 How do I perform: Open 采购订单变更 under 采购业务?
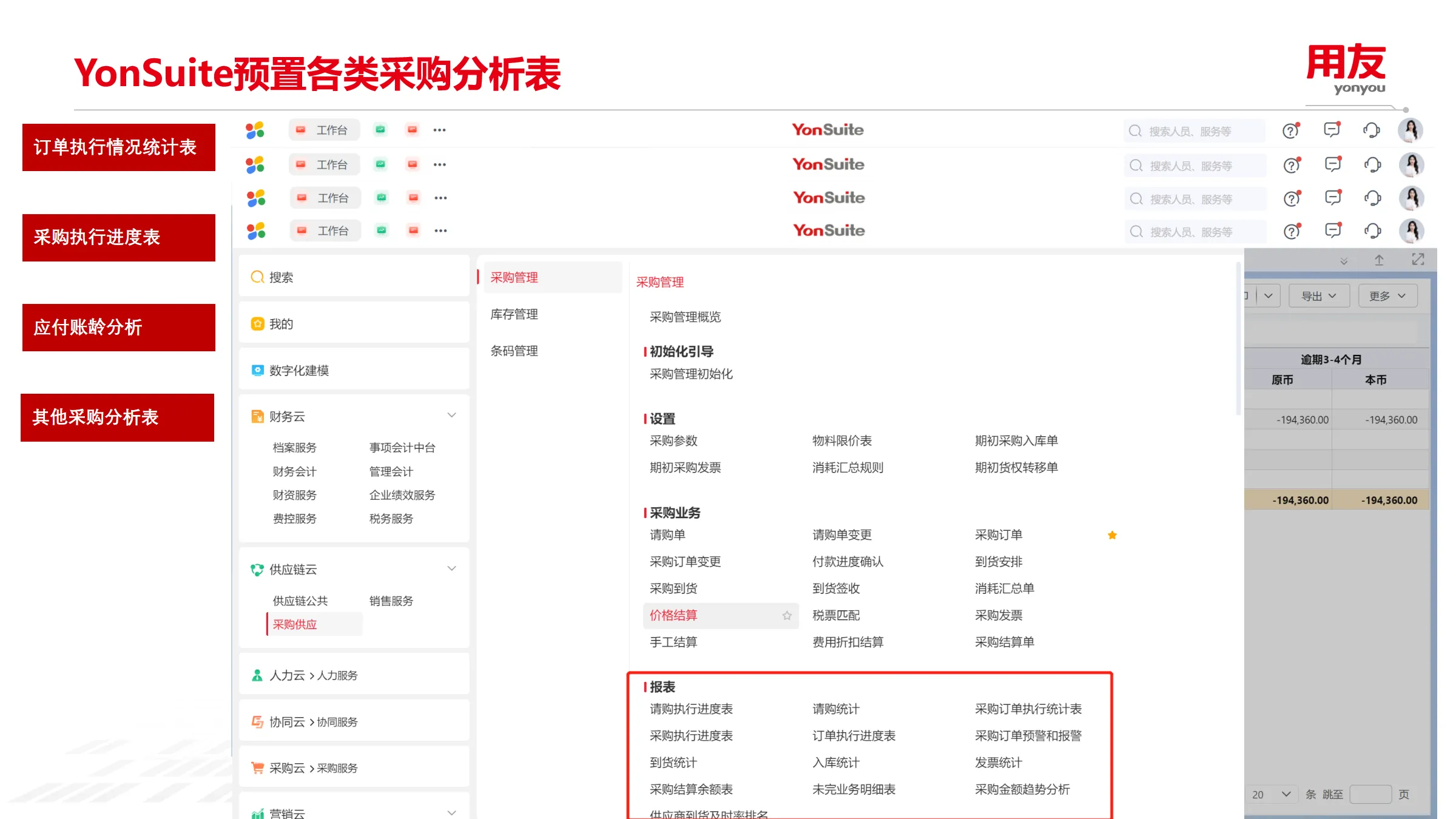coord(685,562)
